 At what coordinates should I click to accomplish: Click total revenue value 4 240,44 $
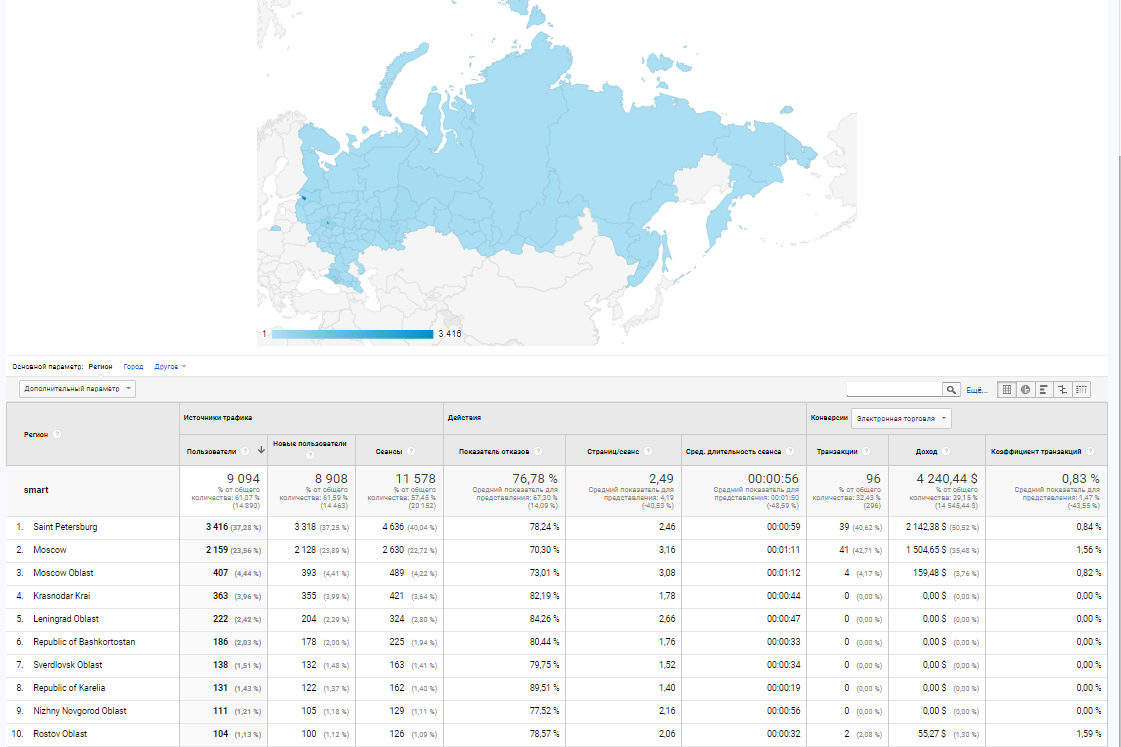coord(947,478)
